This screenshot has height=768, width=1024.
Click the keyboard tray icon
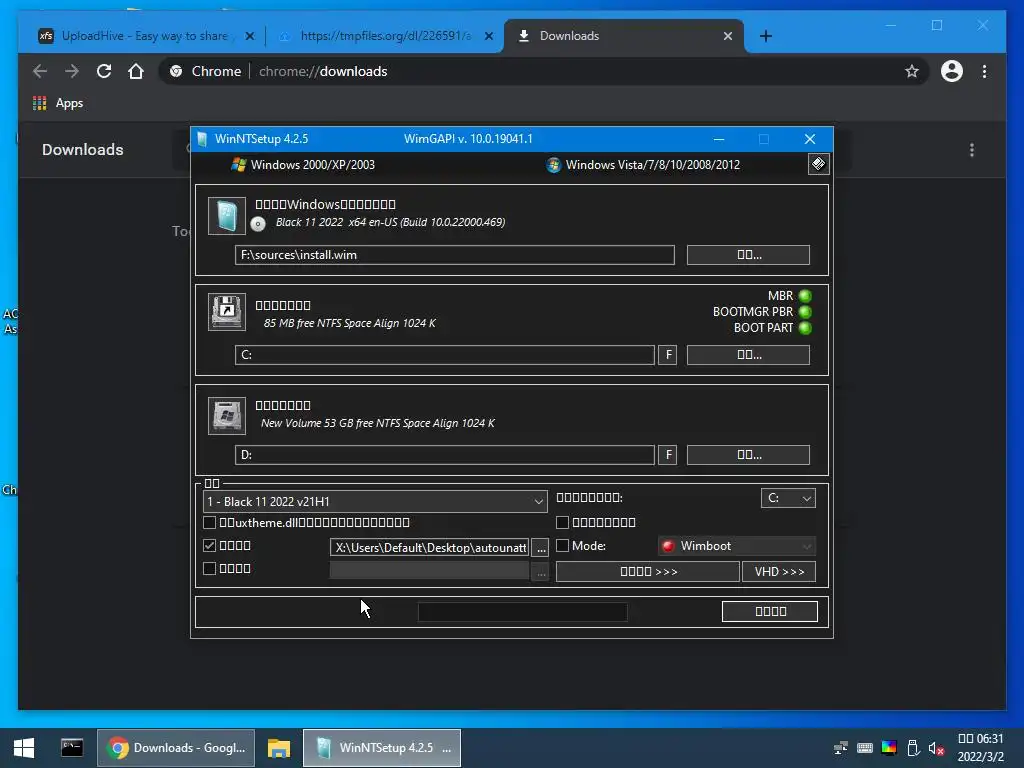coord(865,748)
